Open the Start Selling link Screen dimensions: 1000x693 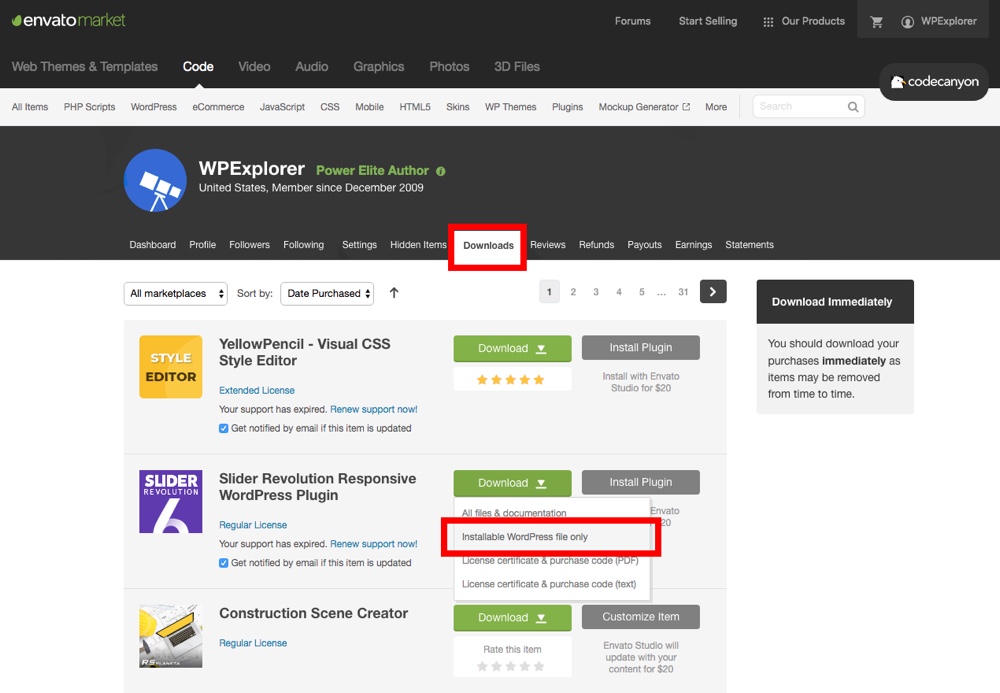coord(708,21)
